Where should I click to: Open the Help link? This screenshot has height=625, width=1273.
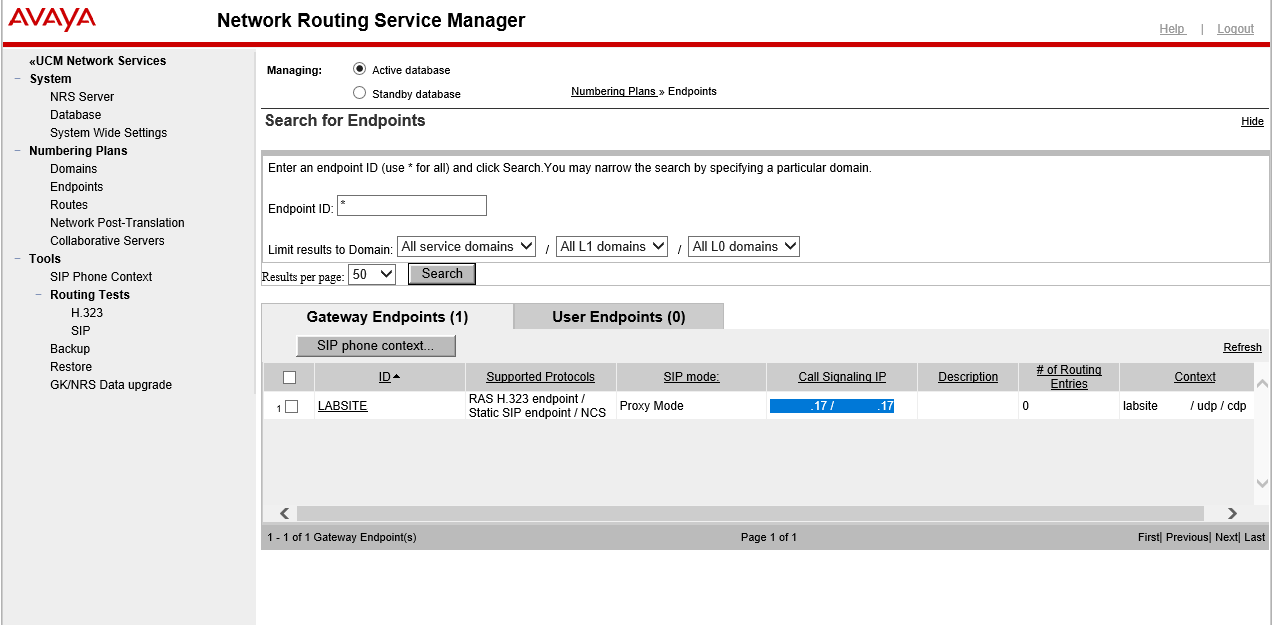1172,29
